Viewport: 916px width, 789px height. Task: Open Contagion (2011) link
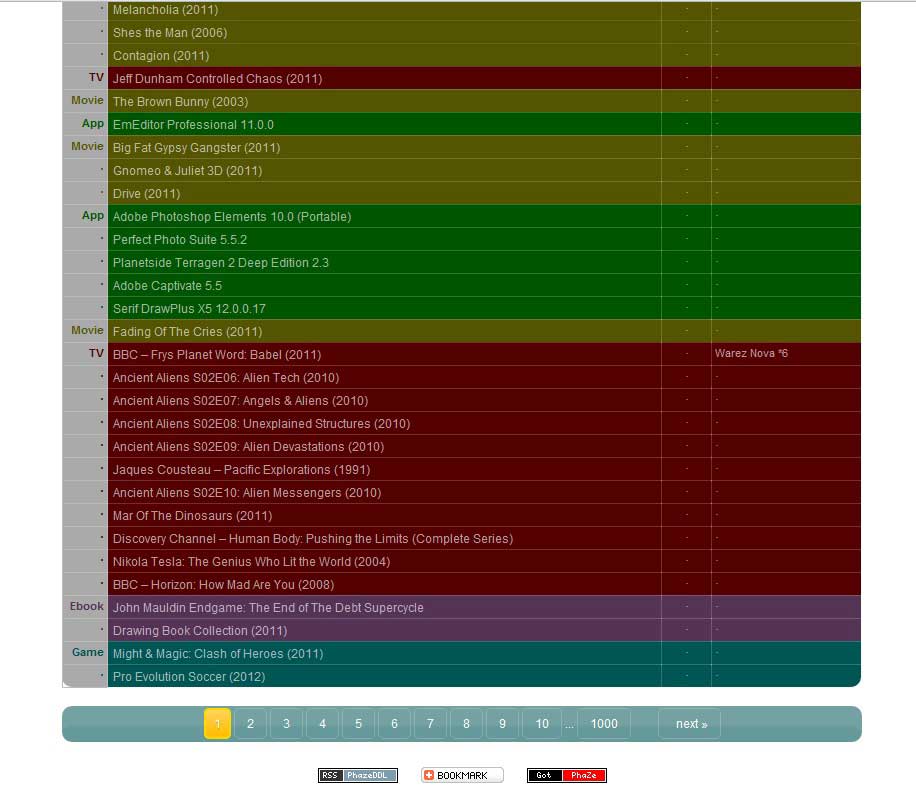coord(161,55)
